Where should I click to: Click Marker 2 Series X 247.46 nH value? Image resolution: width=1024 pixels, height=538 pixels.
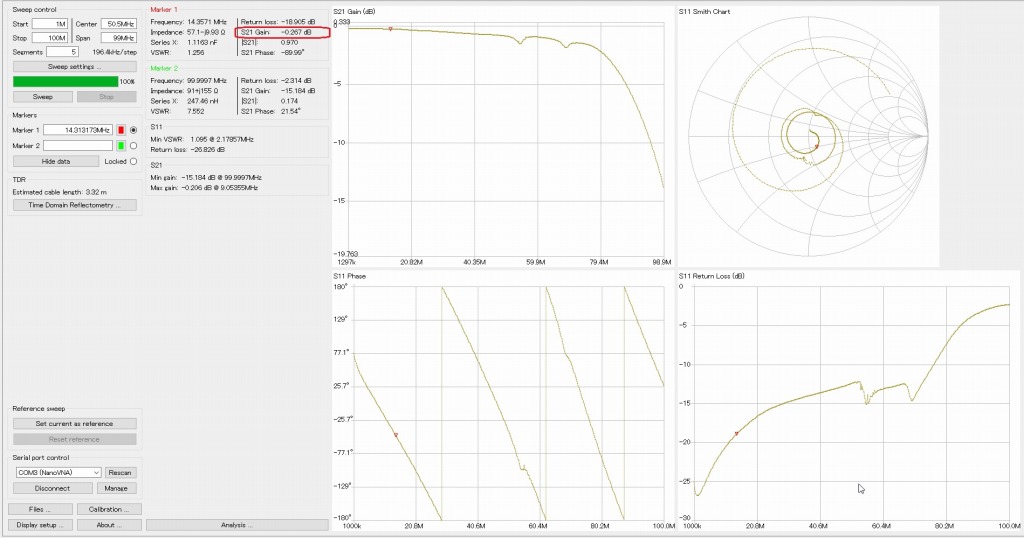tap(202, 101)
